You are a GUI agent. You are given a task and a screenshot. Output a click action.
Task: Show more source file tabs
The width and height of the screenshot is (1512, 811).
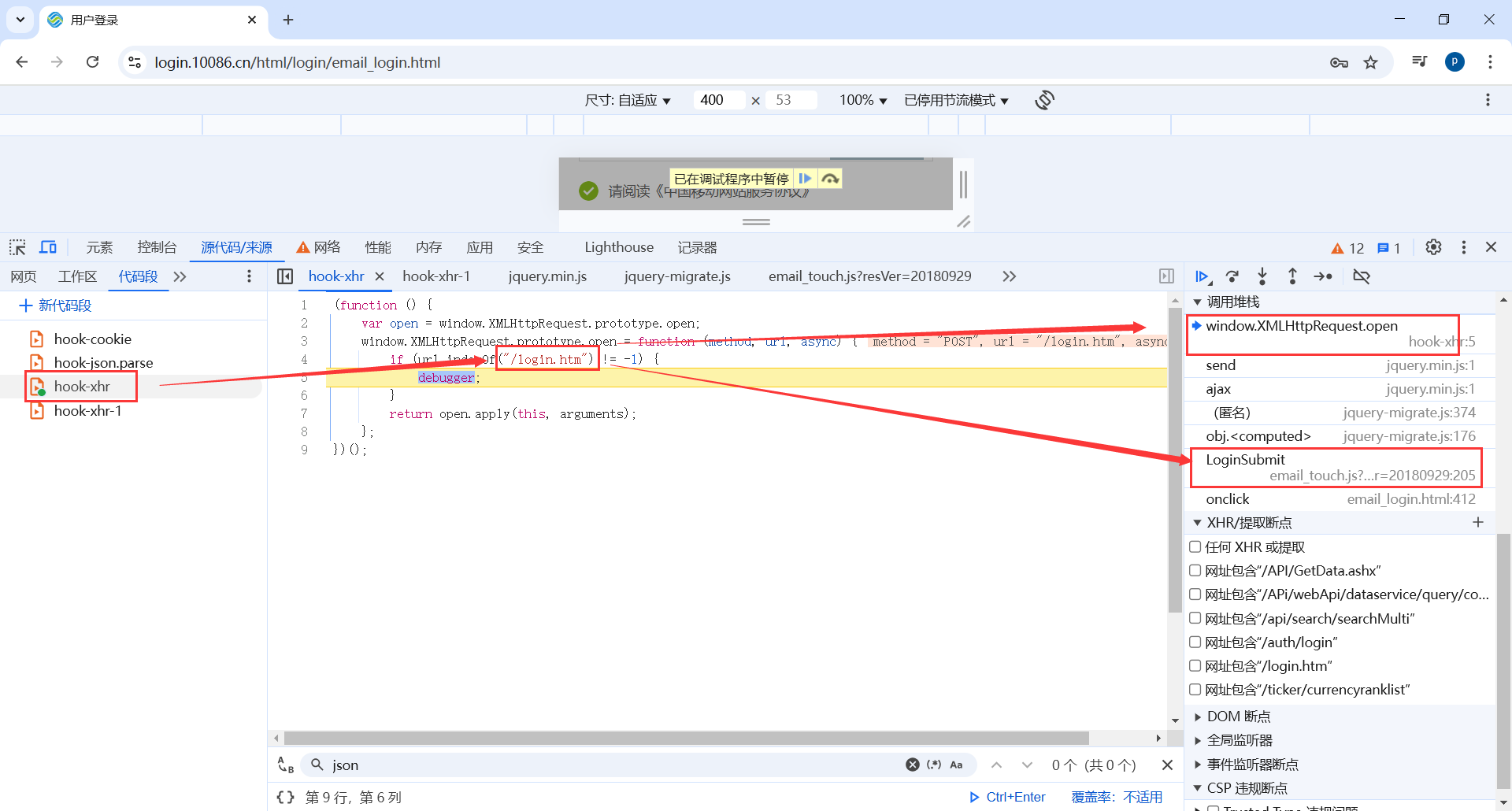point(1009,276)
